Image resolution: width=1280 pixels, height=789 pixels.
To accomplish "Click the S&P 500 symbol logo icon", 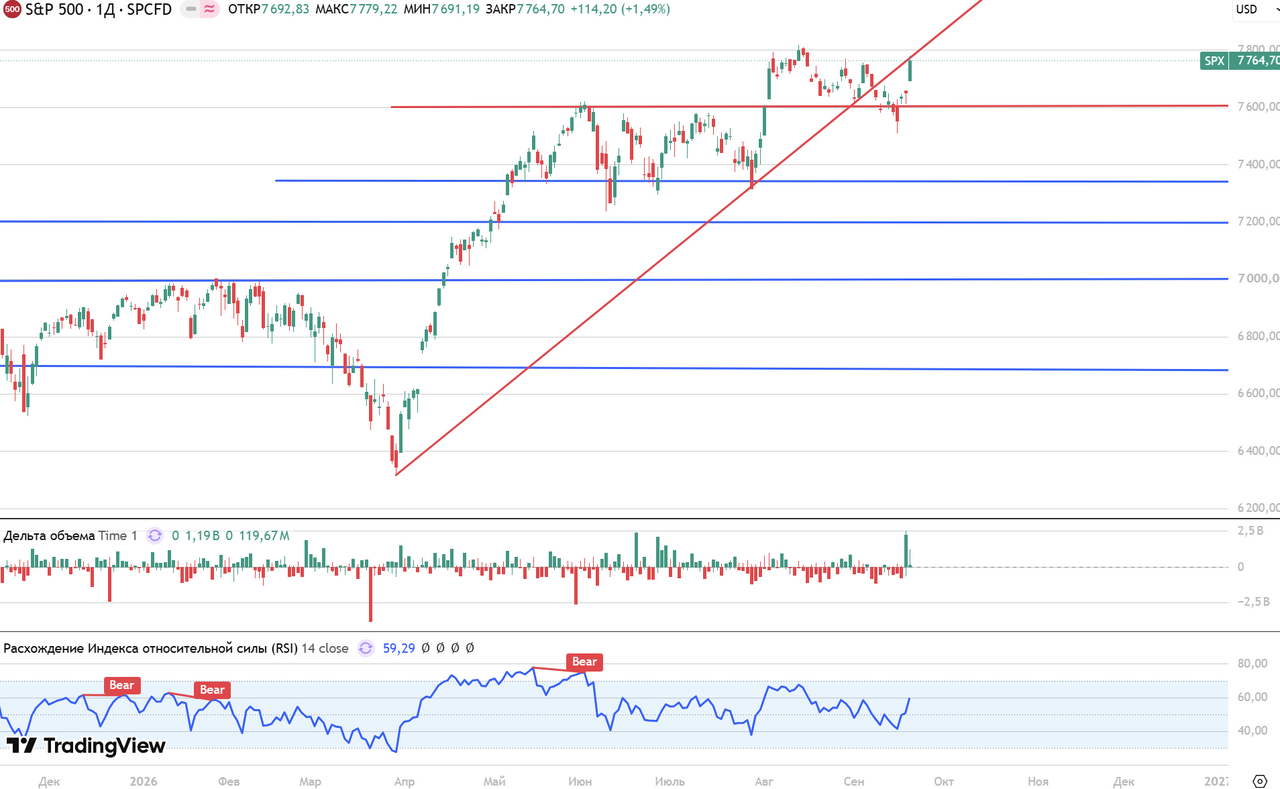I will [11, 9].
